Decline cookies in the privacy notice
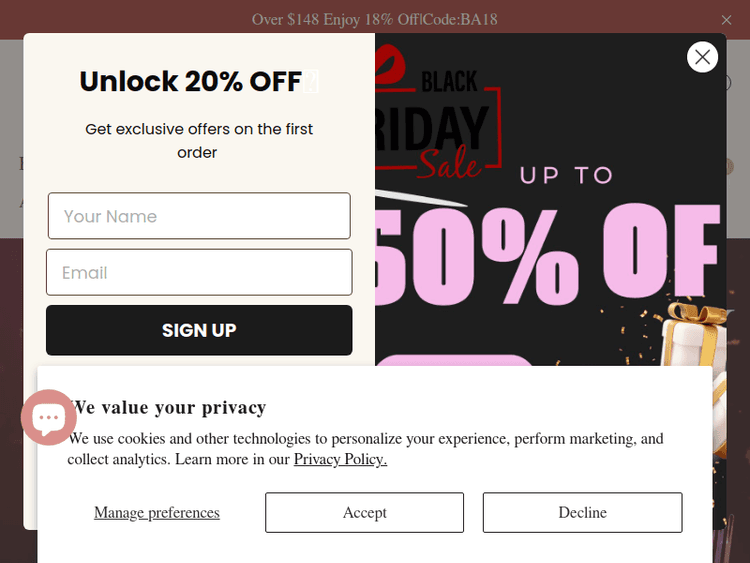Viewport: 750px width, 563px height. pos(582,512)
